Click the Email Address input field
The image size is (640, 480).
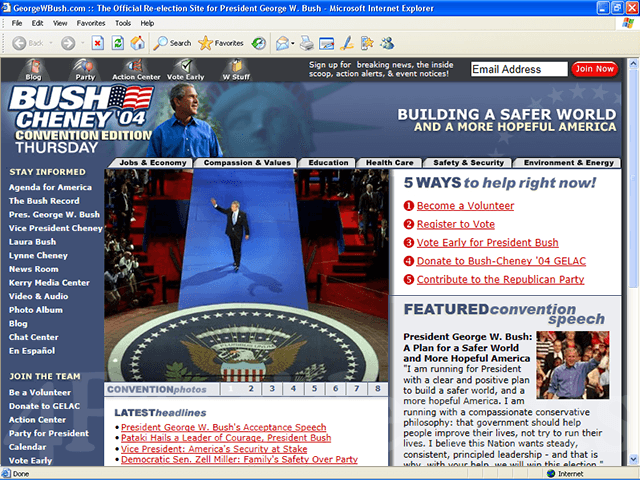click(x=519, y=69)
